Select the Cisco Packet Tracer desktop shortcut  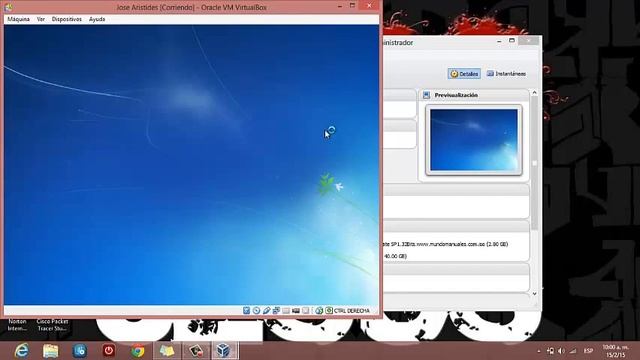click(x=52, y=325)
